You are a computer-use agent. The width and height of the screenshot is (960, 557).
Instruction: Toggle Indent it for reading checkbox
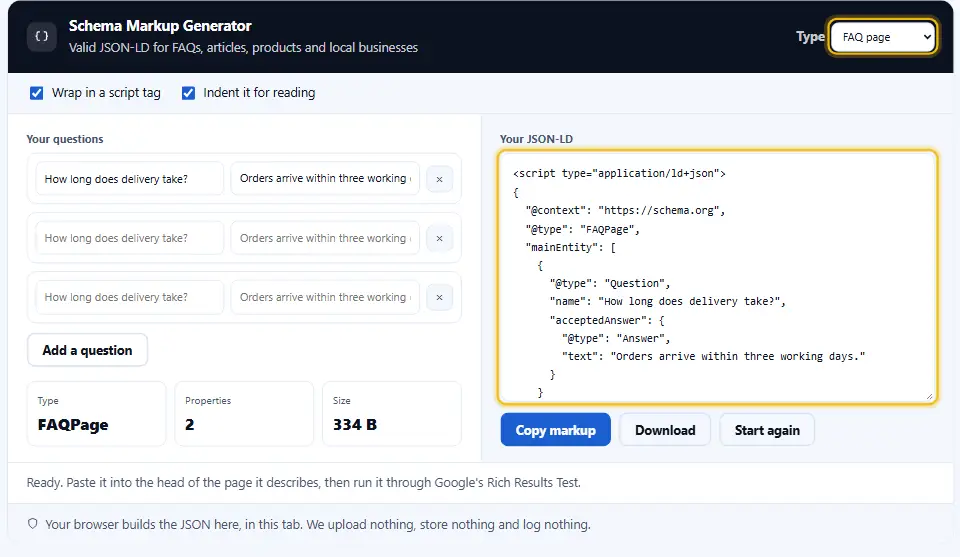[189, 93]
